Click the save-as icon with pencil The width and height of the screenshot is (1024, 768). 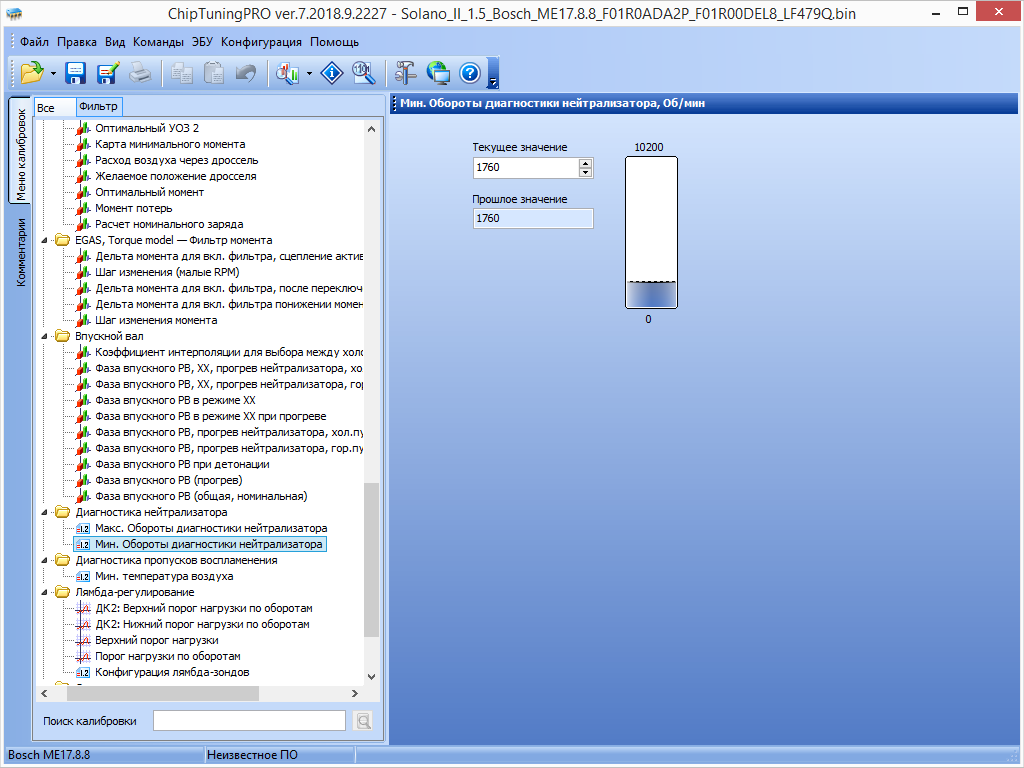108,72
